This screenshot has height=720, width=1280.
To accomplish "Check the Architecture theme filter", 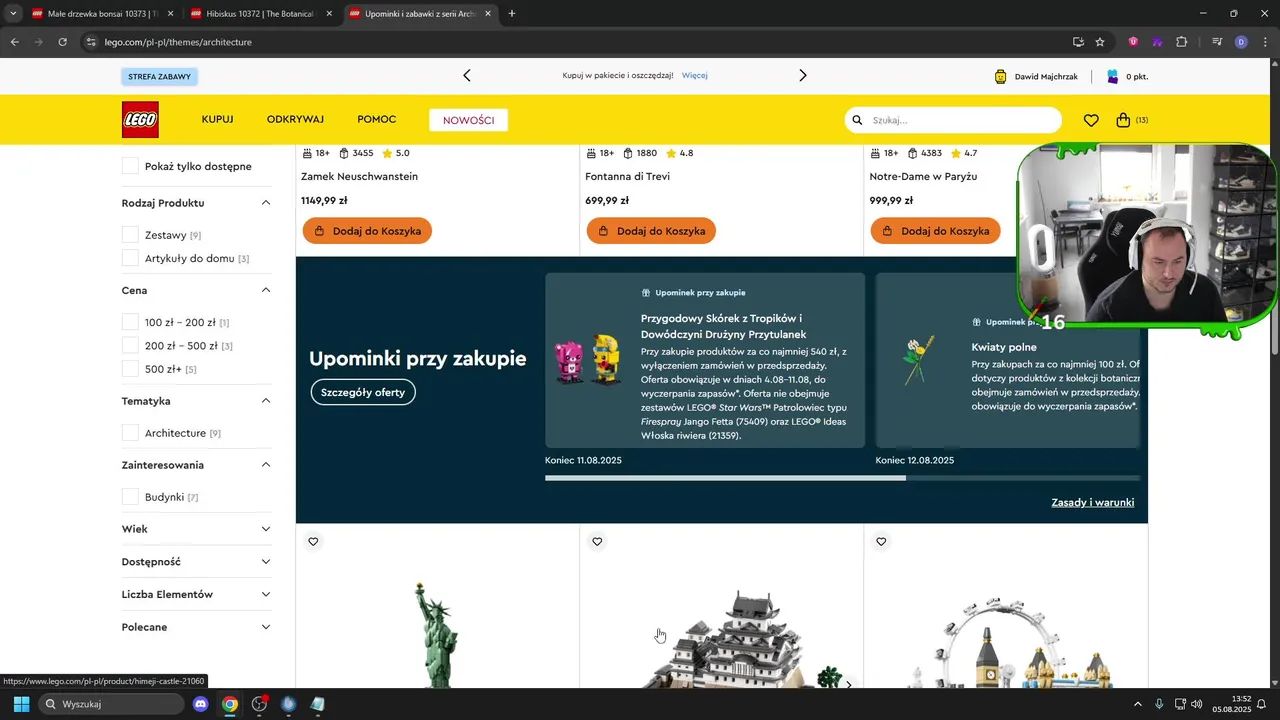I will click(x=130, y=433).
